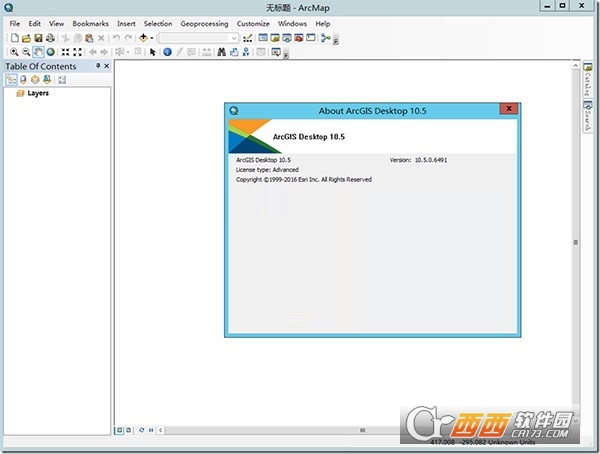Expand the docked Catalog side tab
The image size is (600, 454).
[587, 80]
